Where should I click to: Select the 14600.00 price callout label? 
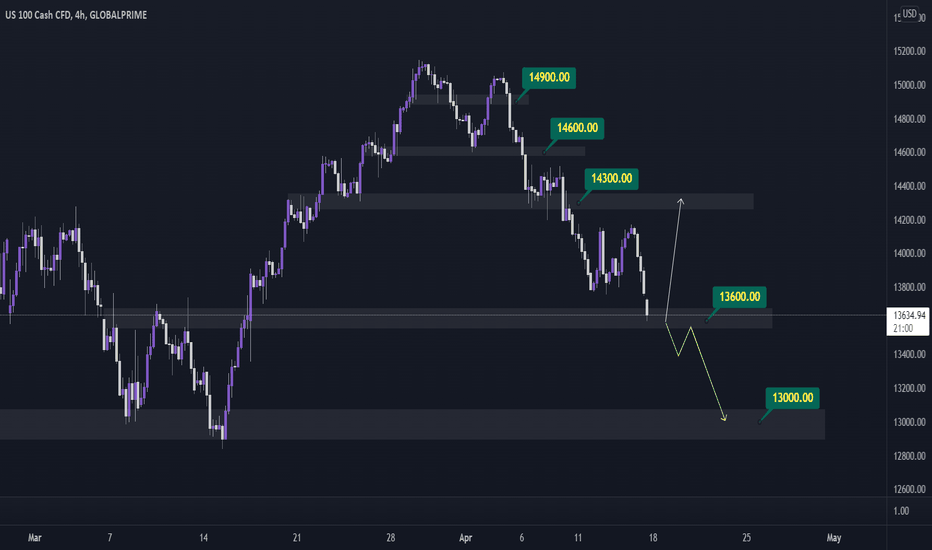pyautogui.click(x=577, y=128)
